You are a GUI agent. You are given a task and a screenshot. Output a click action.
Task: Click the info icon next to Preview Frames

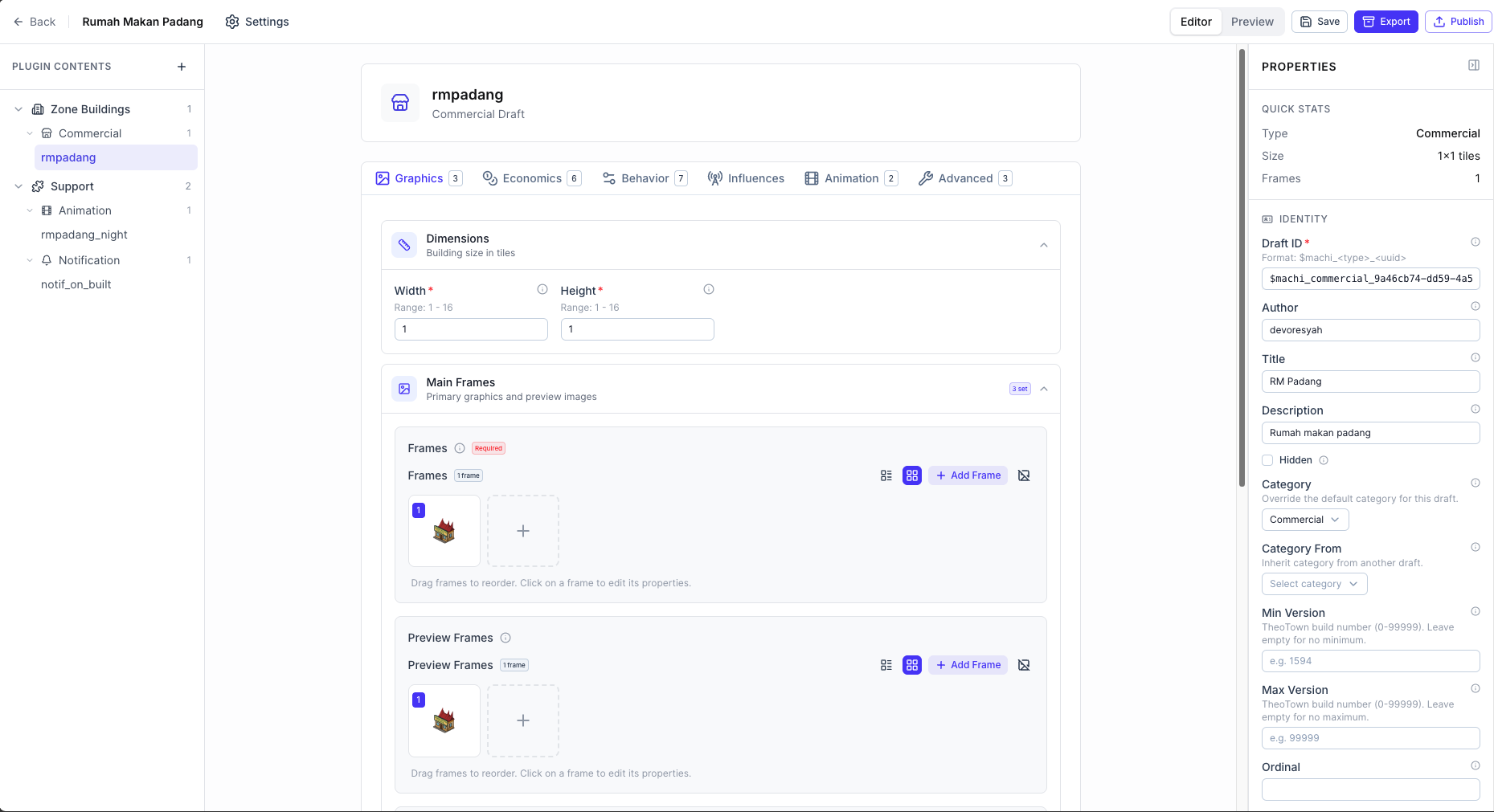[x=506, y=638]
